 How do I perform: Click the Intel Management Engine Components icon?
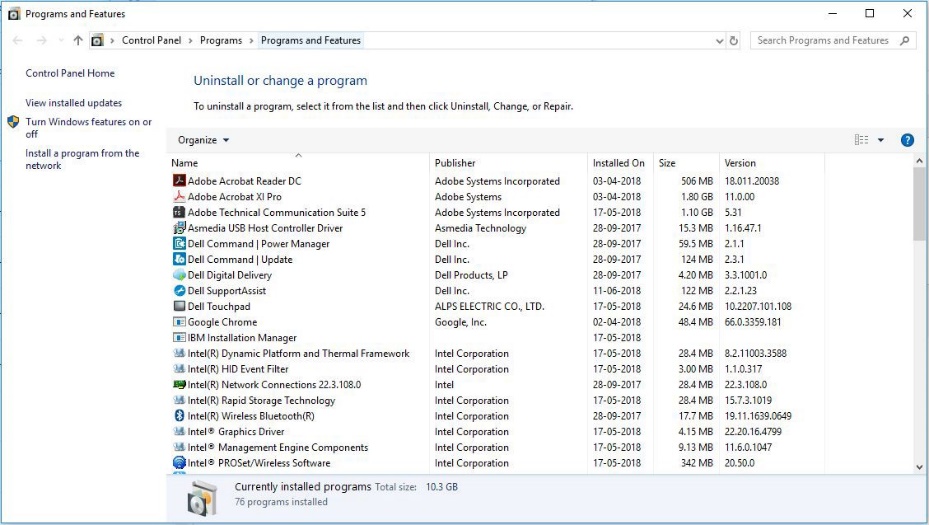coord(179,447)
